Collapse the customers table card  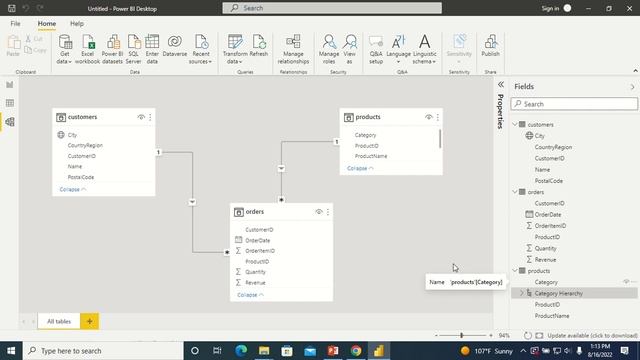73,189
